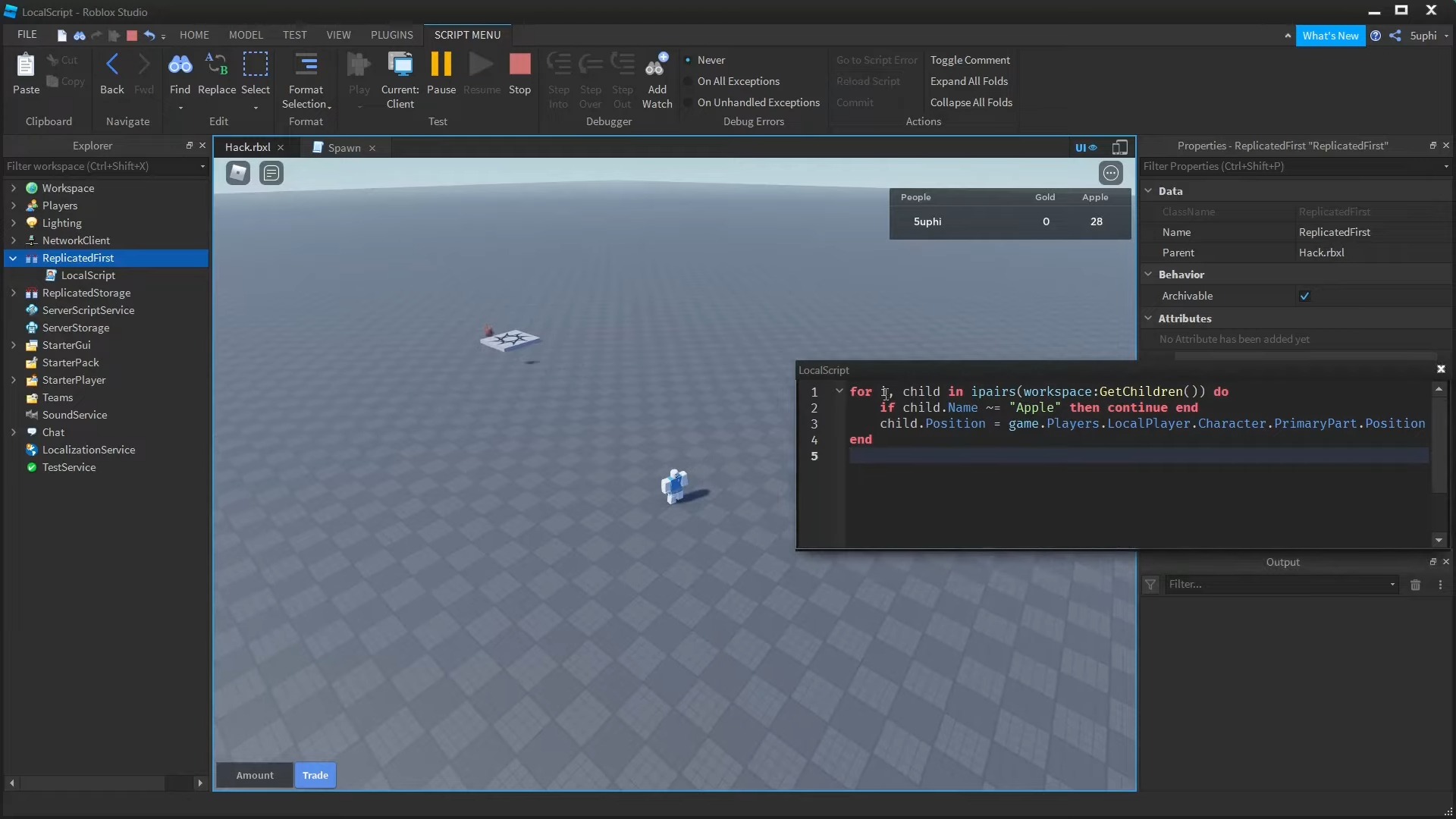Collapse the Data properties section
Image resolution: width=1456 pixels, height=819 pixels.
pyautogui.click(x=1148, y=190)
